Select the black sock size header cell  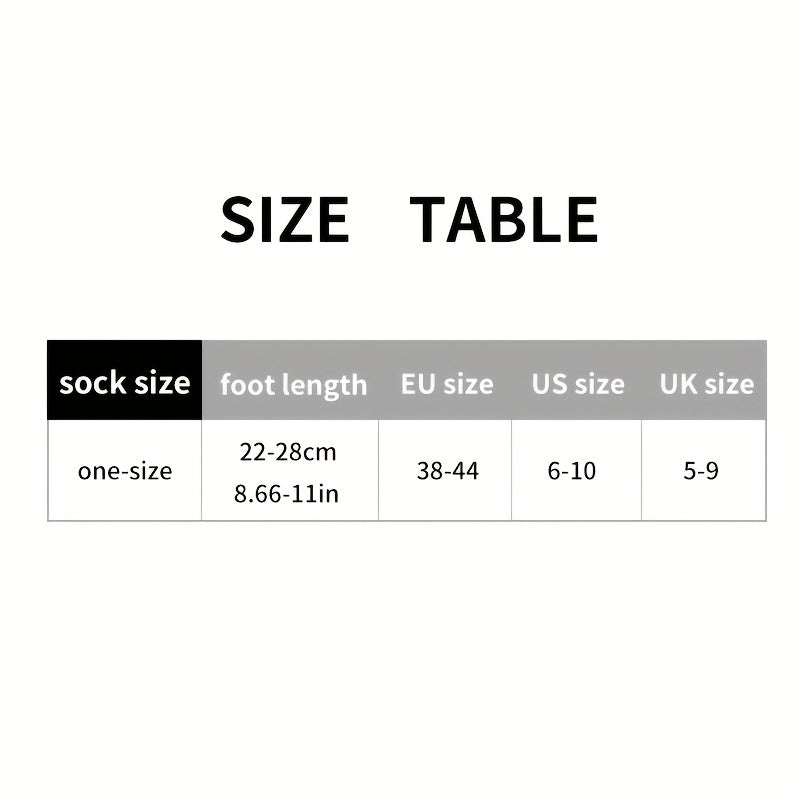pyautogui.click(x=125, y=381)
